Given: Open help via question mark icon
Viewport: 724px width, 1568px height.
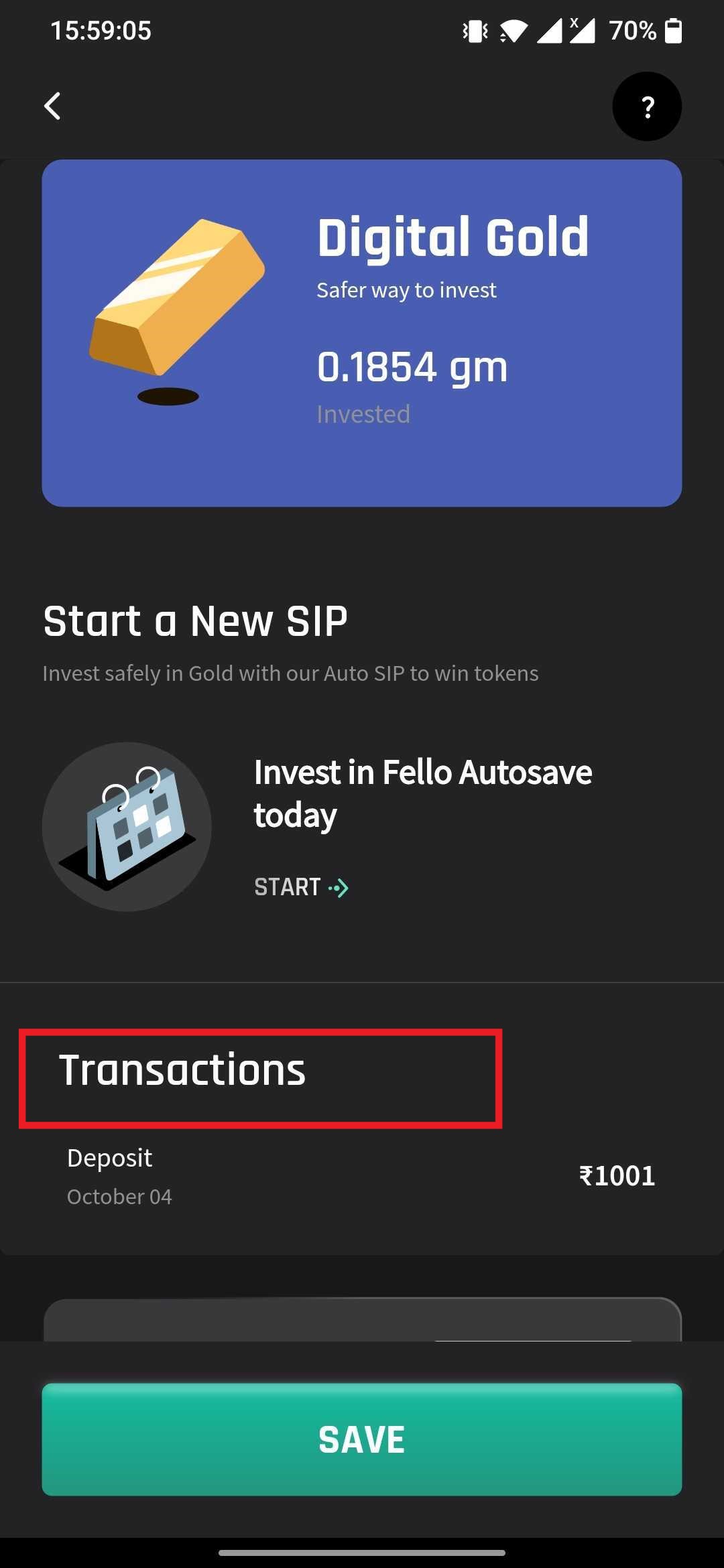Looking at the screenshot, I should [647, 107].
